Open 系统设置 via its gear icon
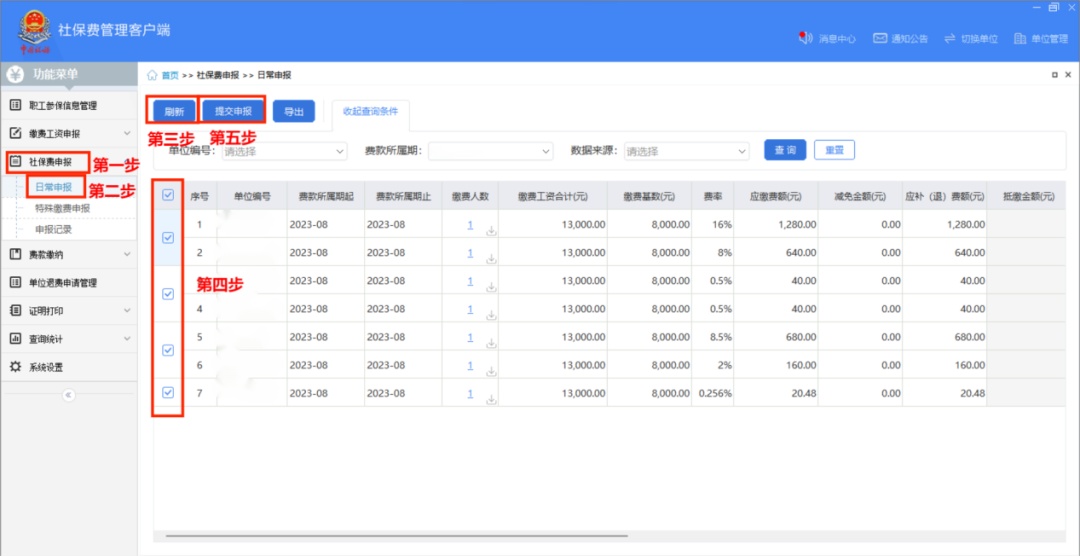1080x556 pixels. [15, 367]
